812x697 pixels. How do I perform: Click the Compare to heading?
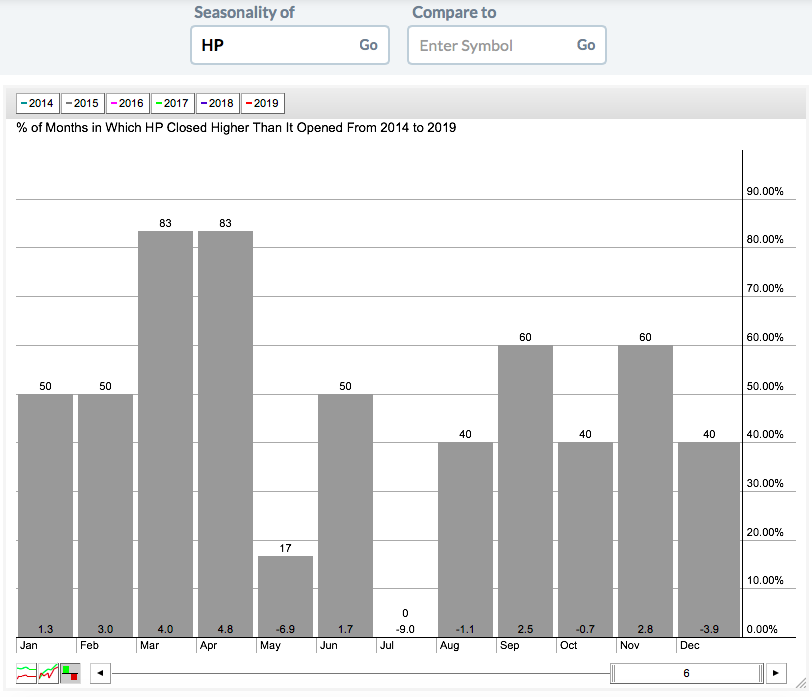click(x=454, y=12)
